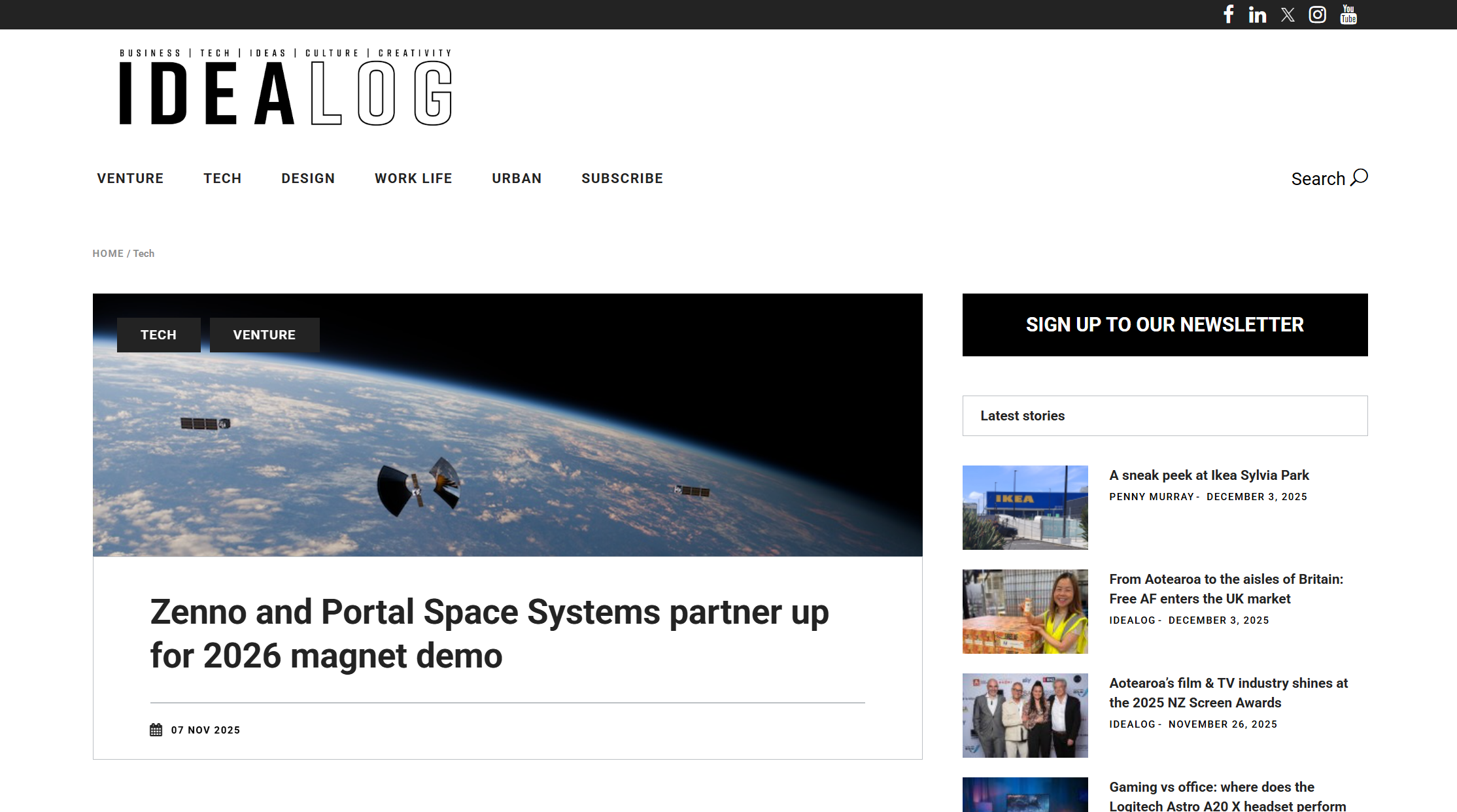Click the Subscribe nav link
This screenshot has width=1457, height=812.
tap(622, 178)
